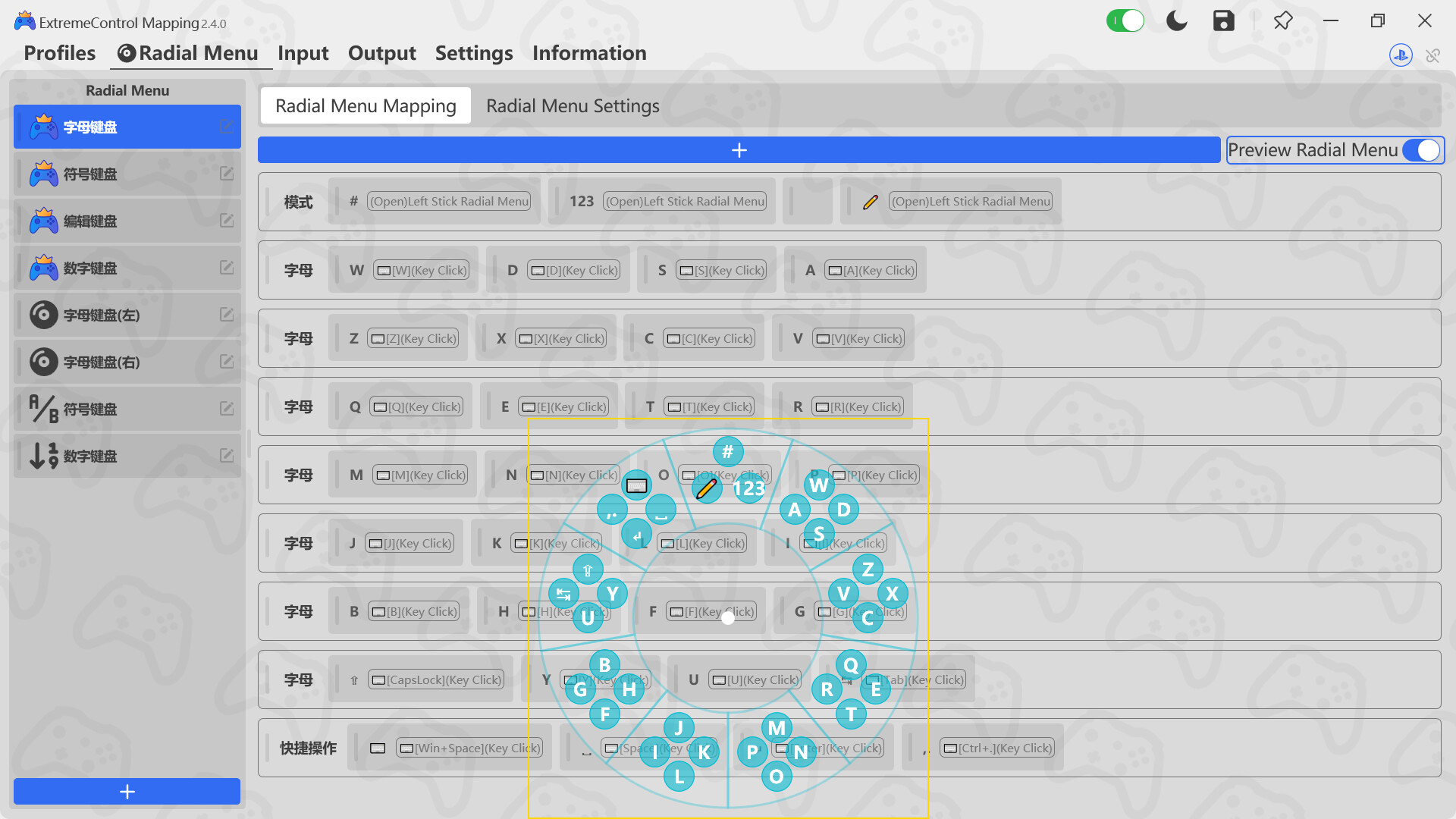Click the [W](Key Click) mapping field
1456x819 pixels.
pos(421,269)
